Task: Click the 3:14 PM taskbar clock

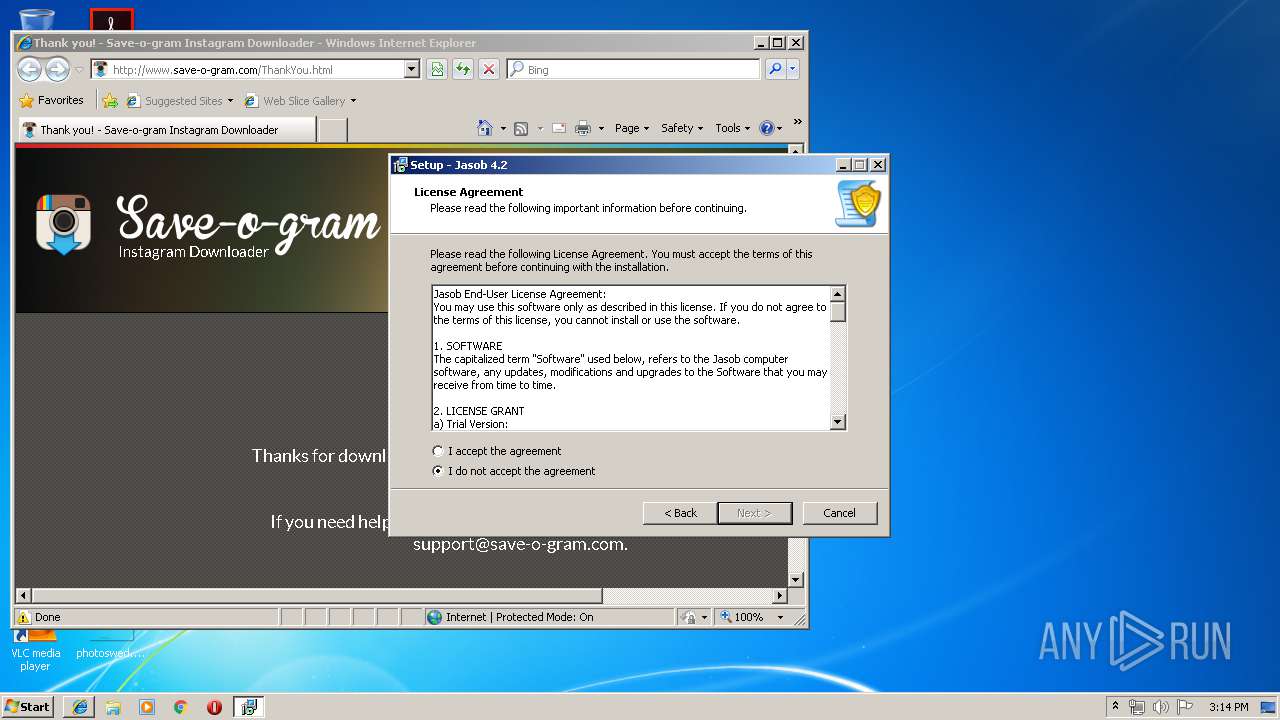Action: 1228,707
